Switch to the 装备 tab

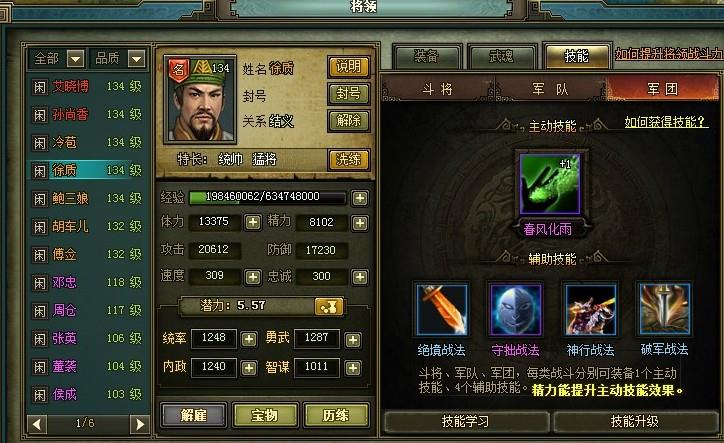point(427,57)
